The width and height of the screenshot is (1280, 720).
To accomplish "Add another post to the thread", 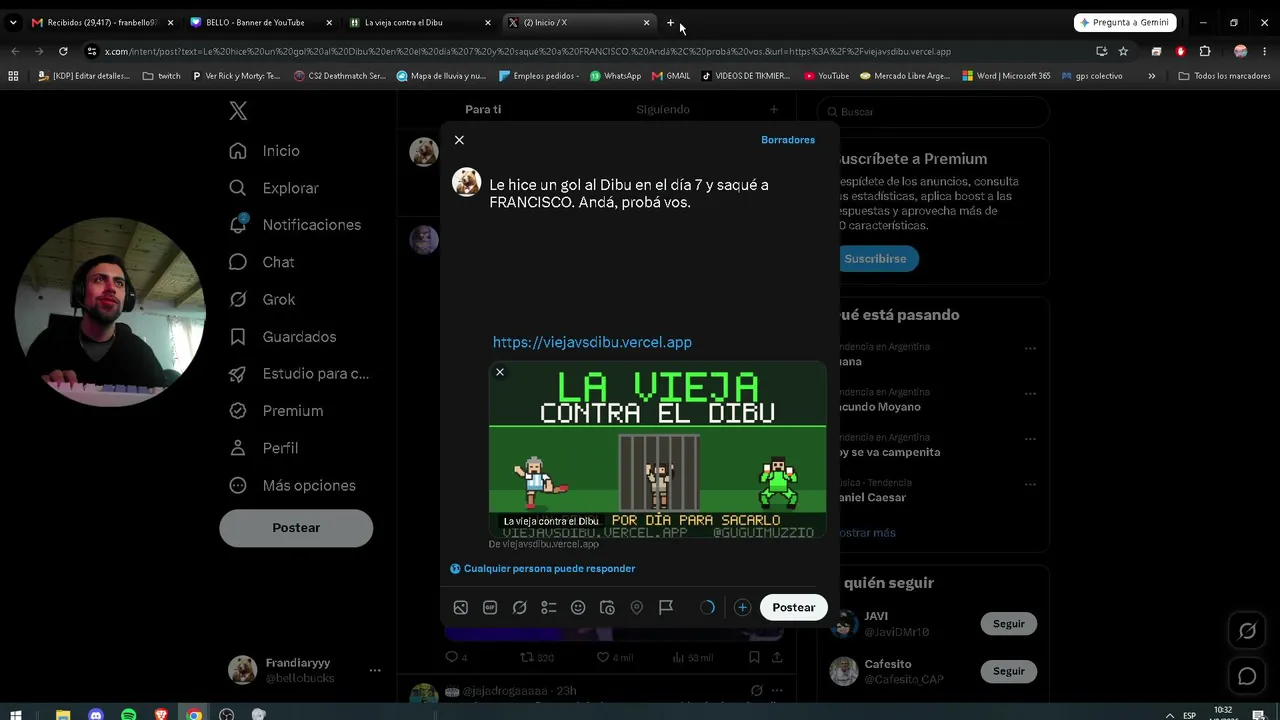I will point(742,607).
